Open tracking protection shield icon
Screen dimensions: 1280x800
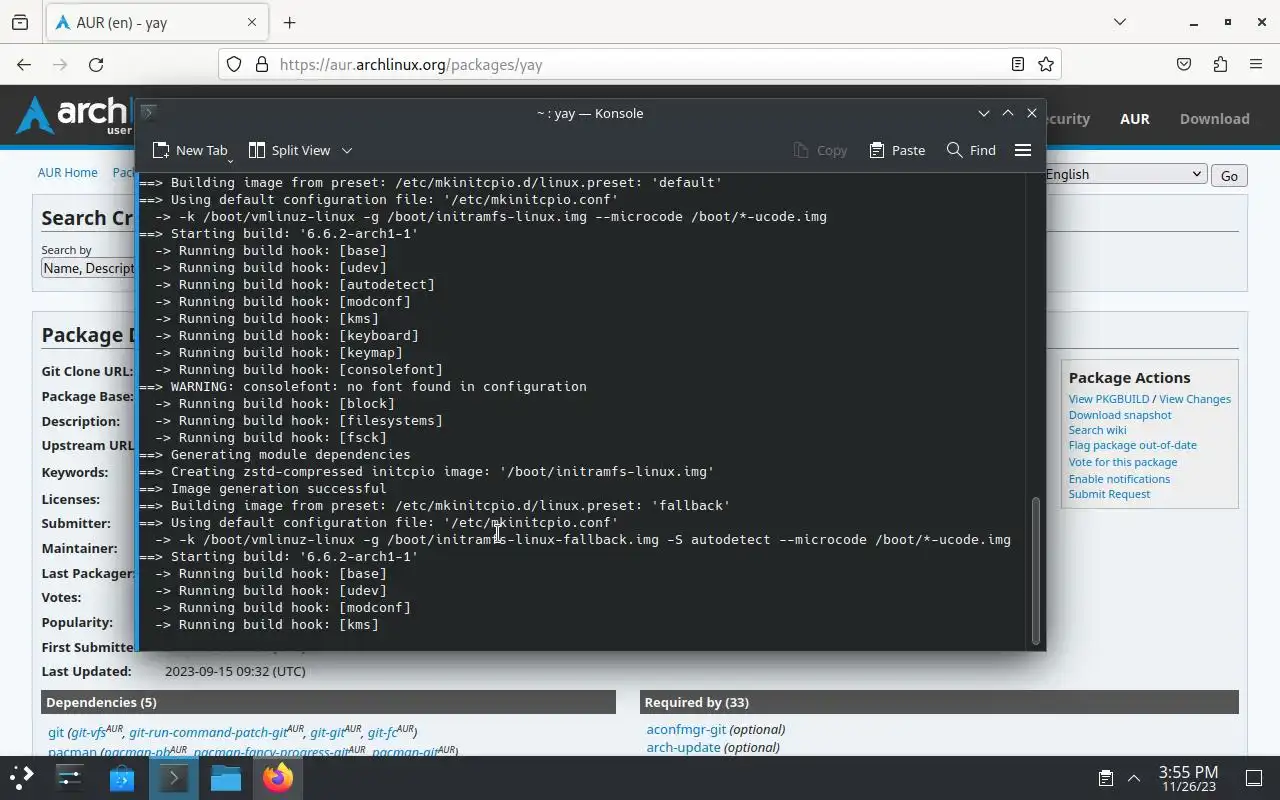(234, 64)
